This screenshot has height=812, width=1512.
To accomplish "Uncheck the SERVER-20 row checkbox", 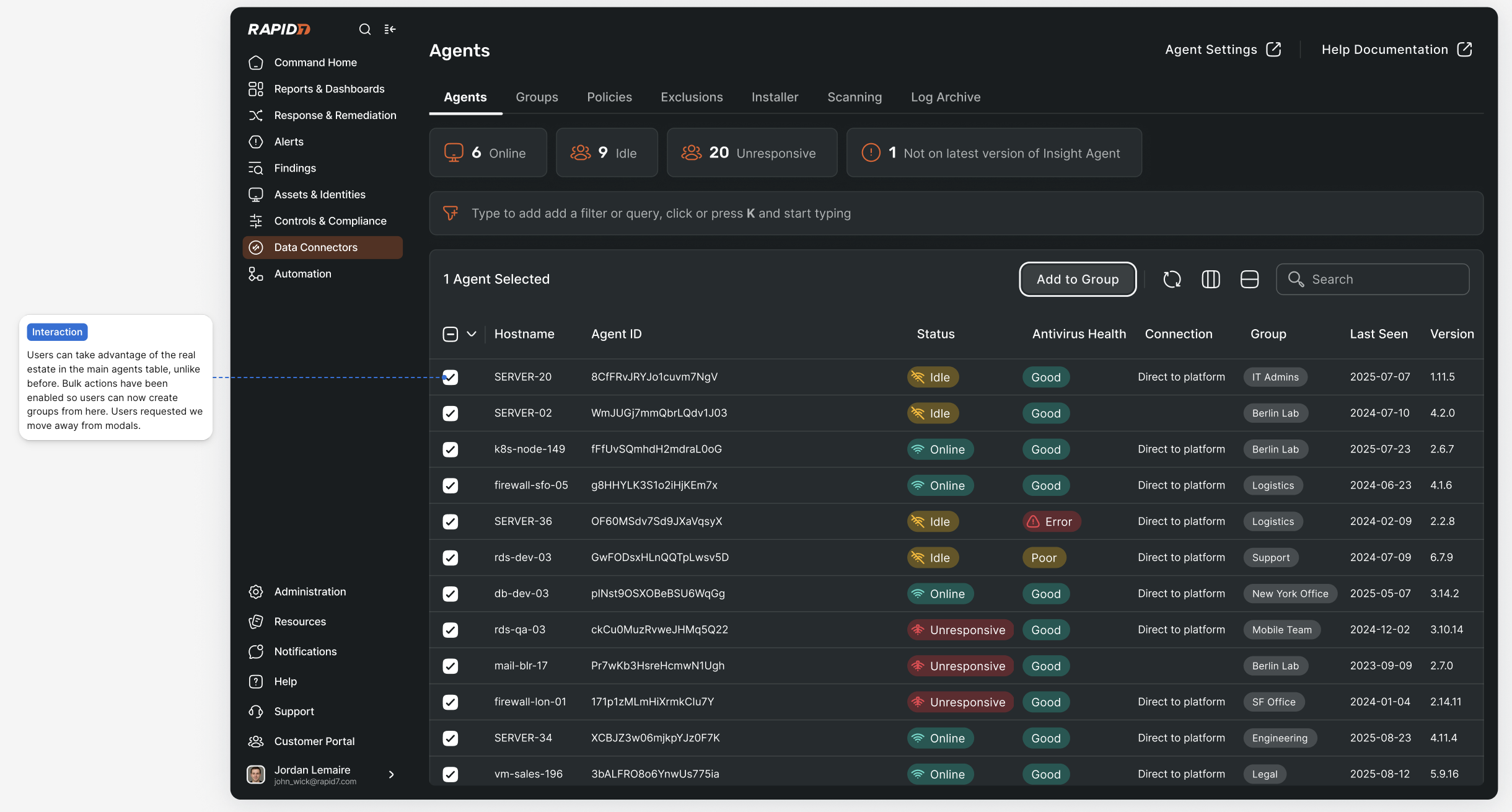I will [451, 377].
